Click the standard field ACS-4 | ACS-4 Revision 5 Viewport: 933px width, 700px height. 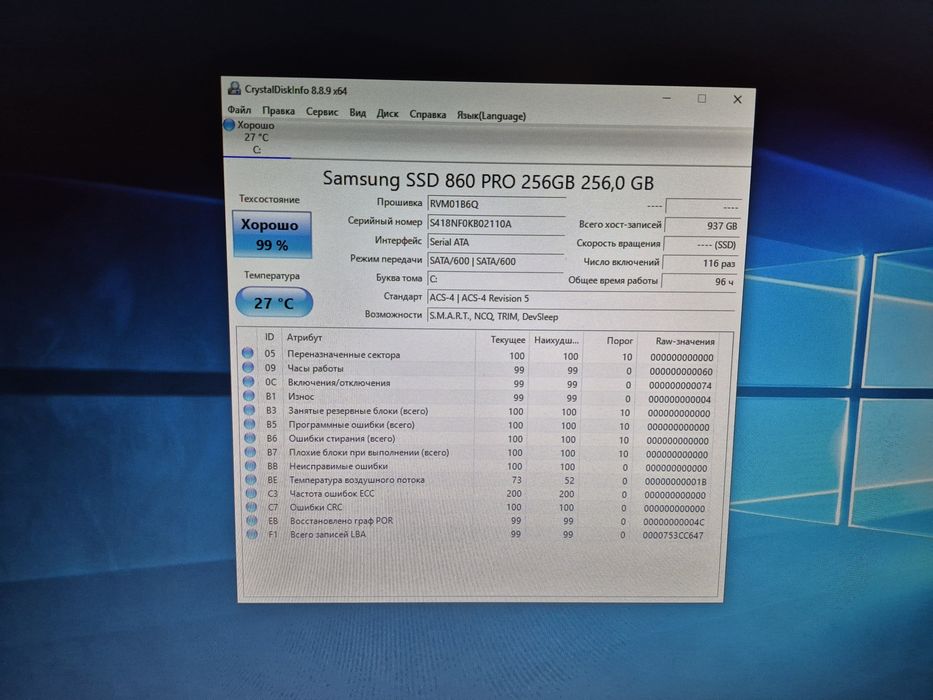coord(582,298)
